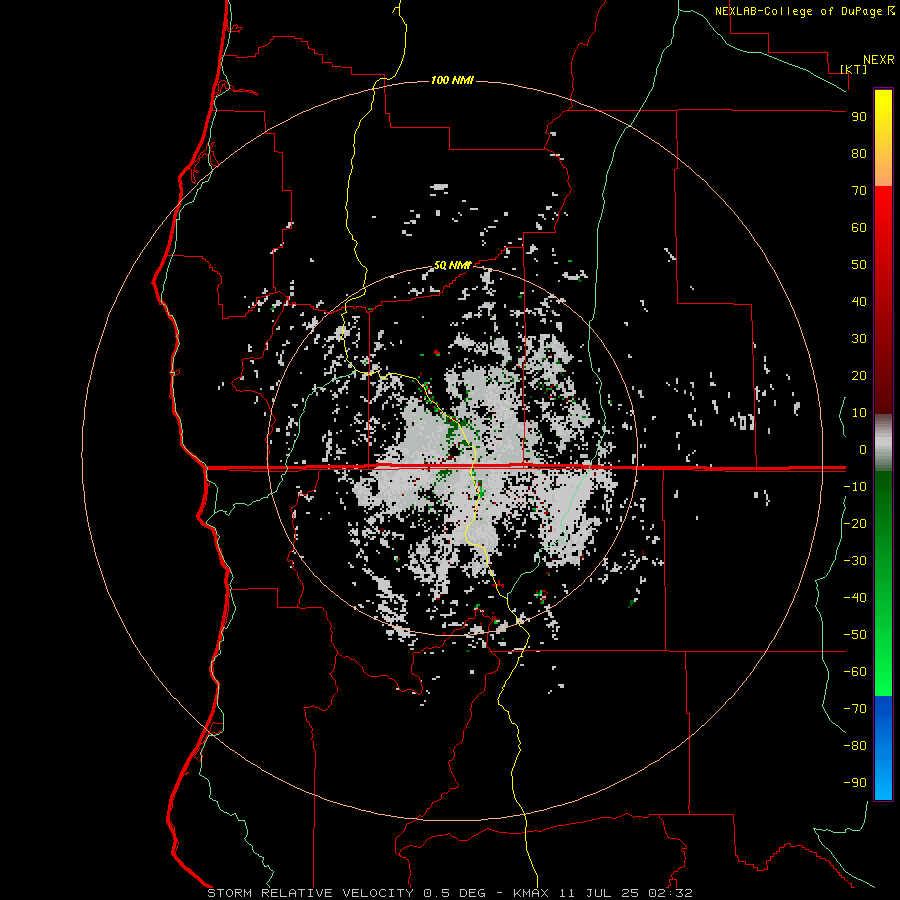Click the 30 value on the velocity scale
Viewport: 900px width, 900px height.
pos(859,339)
